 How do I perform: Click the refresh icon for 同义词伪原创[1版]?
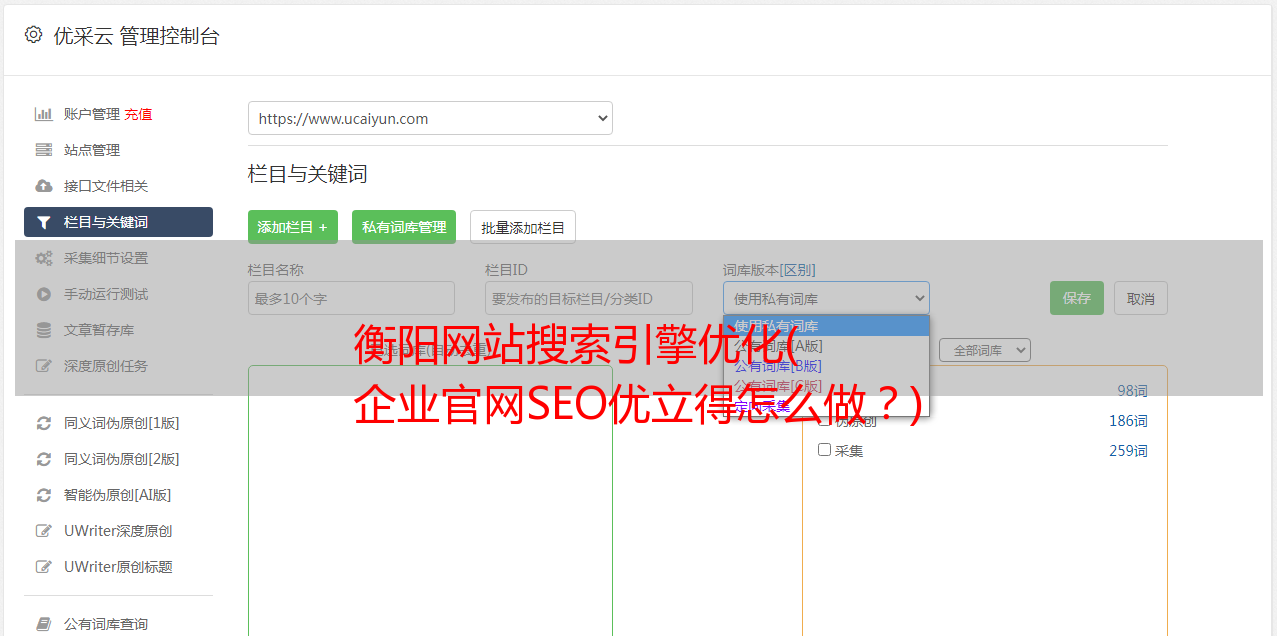(x=43, y=423)
